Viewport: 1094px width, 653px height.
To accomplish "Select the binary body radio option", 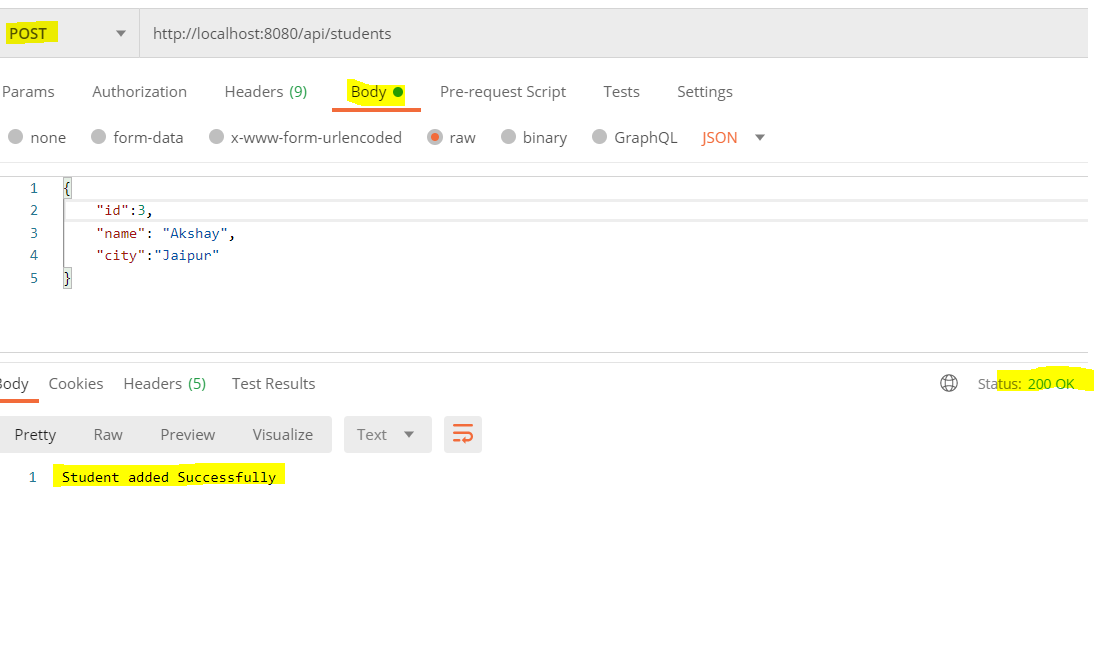I will 509,137.
